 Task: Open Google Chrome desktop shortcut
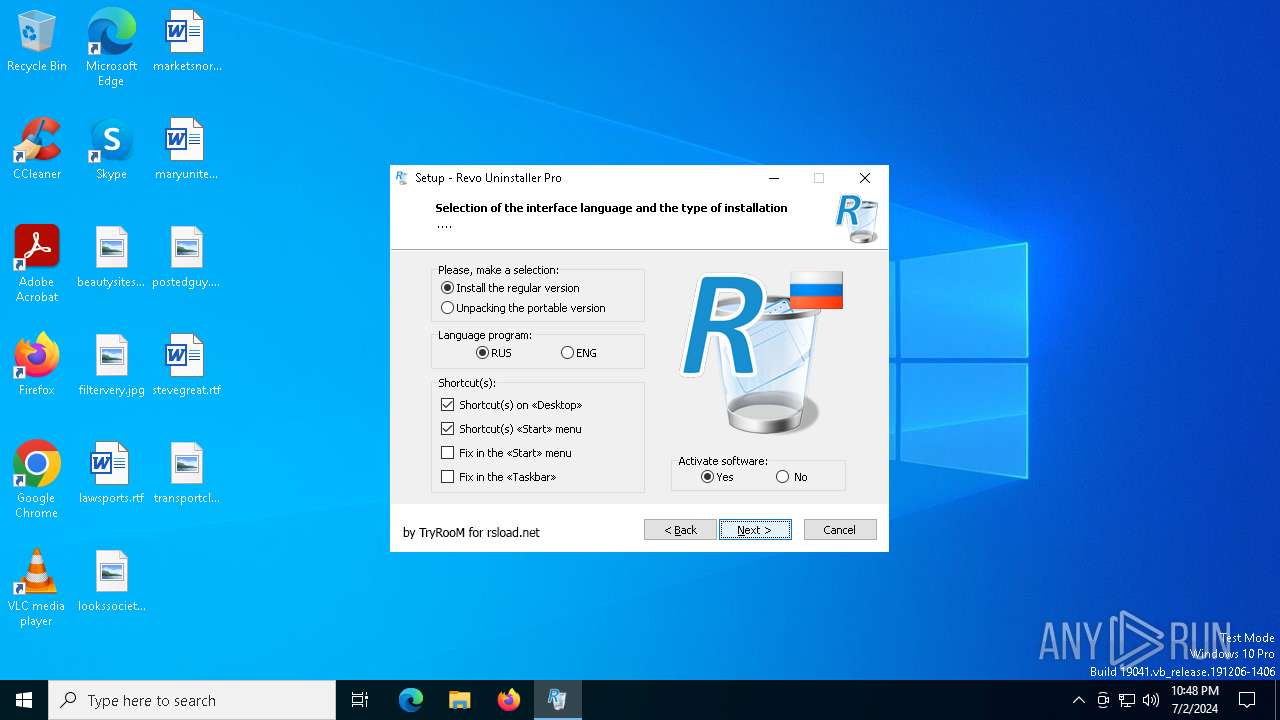point(37,480)
